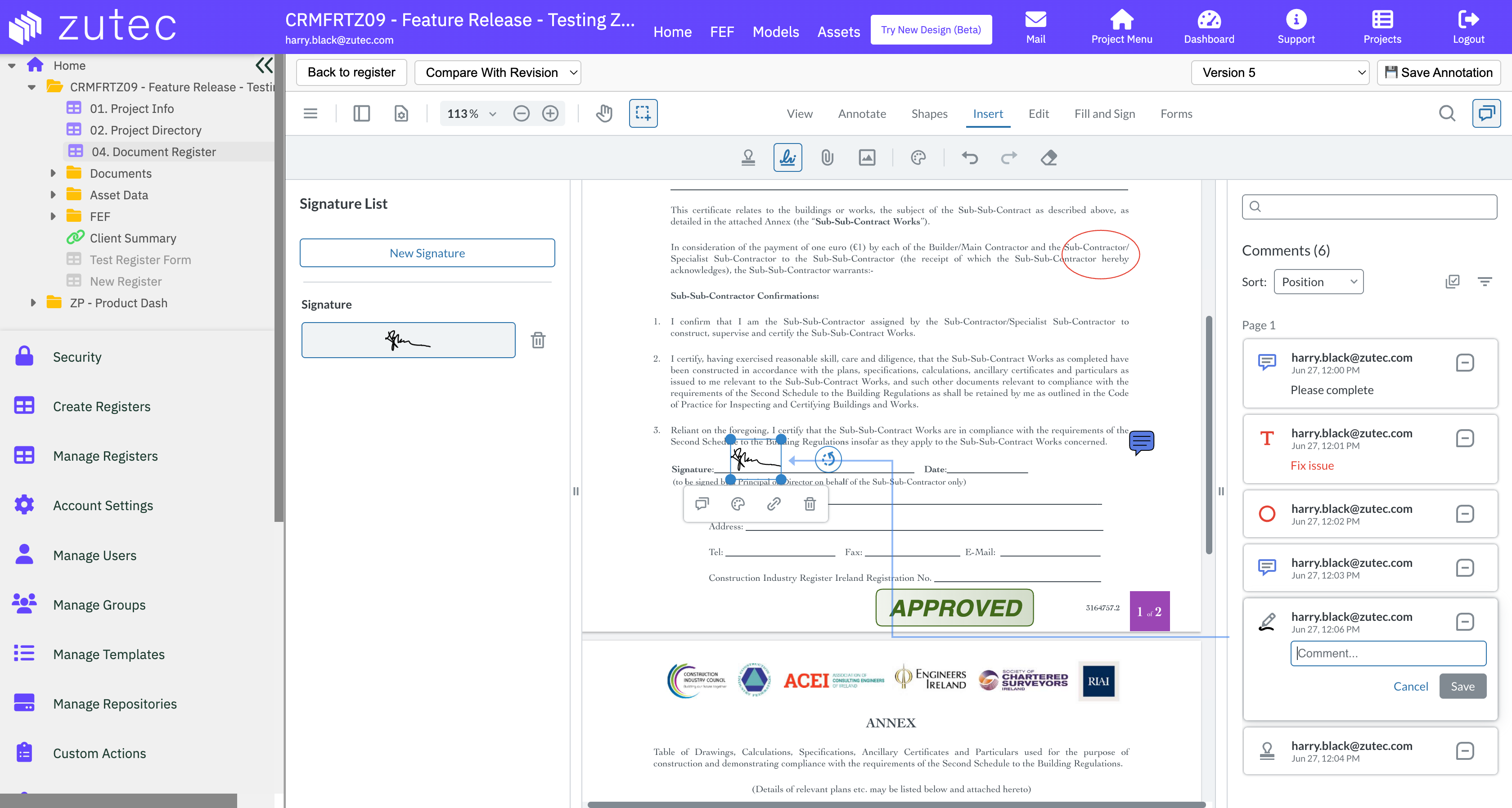Open the Project Menu
The width and height of the screenshot is (1512, 808).
[1121, 27]
